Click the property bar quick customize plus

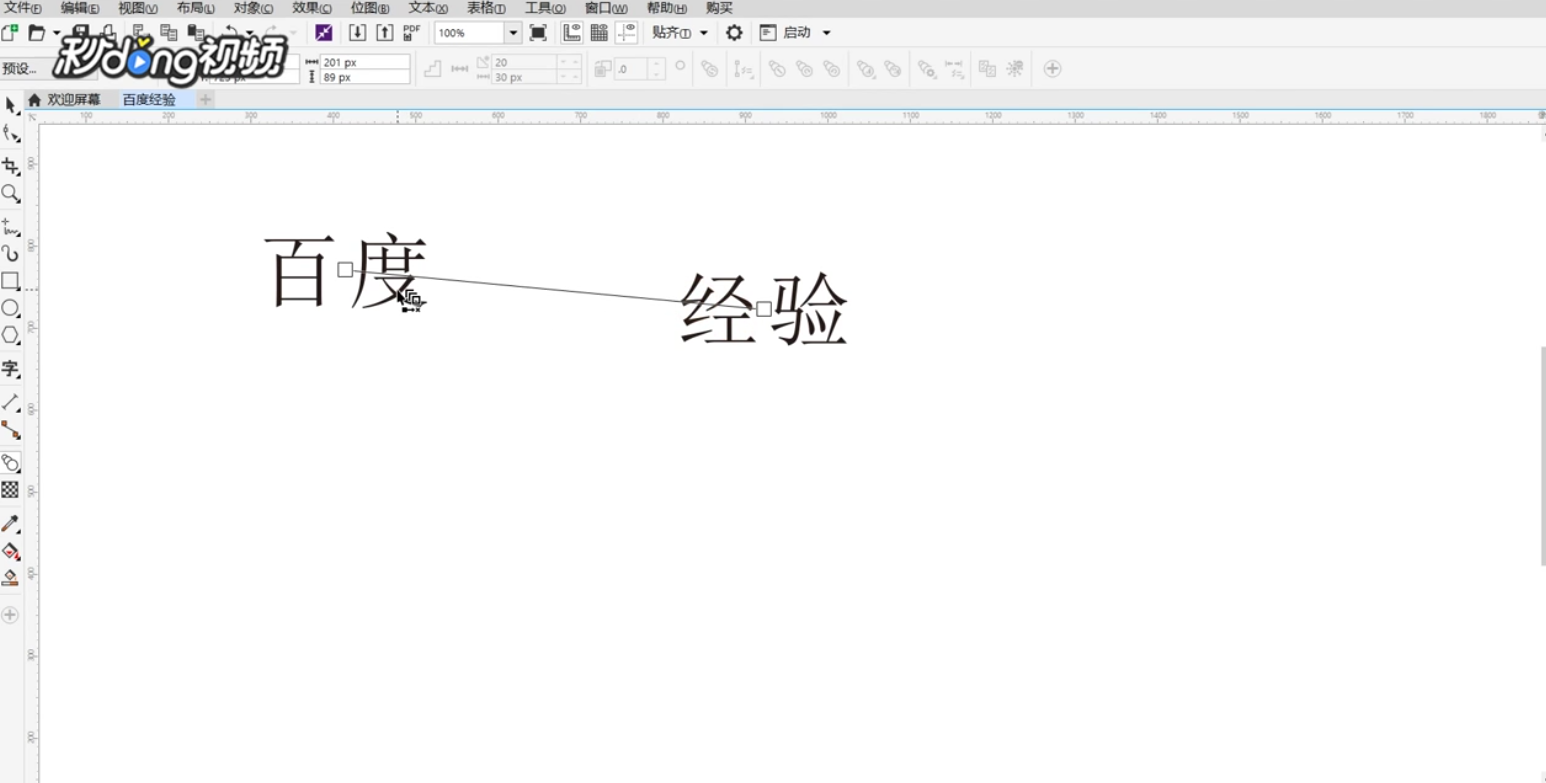click(x=1052, y=69)
